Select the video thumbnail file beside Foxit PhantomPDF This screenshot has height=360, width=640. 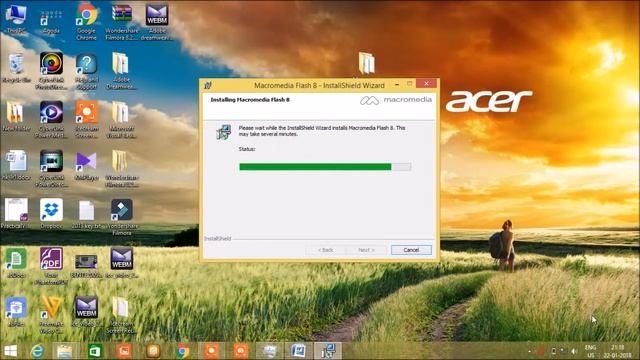86,266
